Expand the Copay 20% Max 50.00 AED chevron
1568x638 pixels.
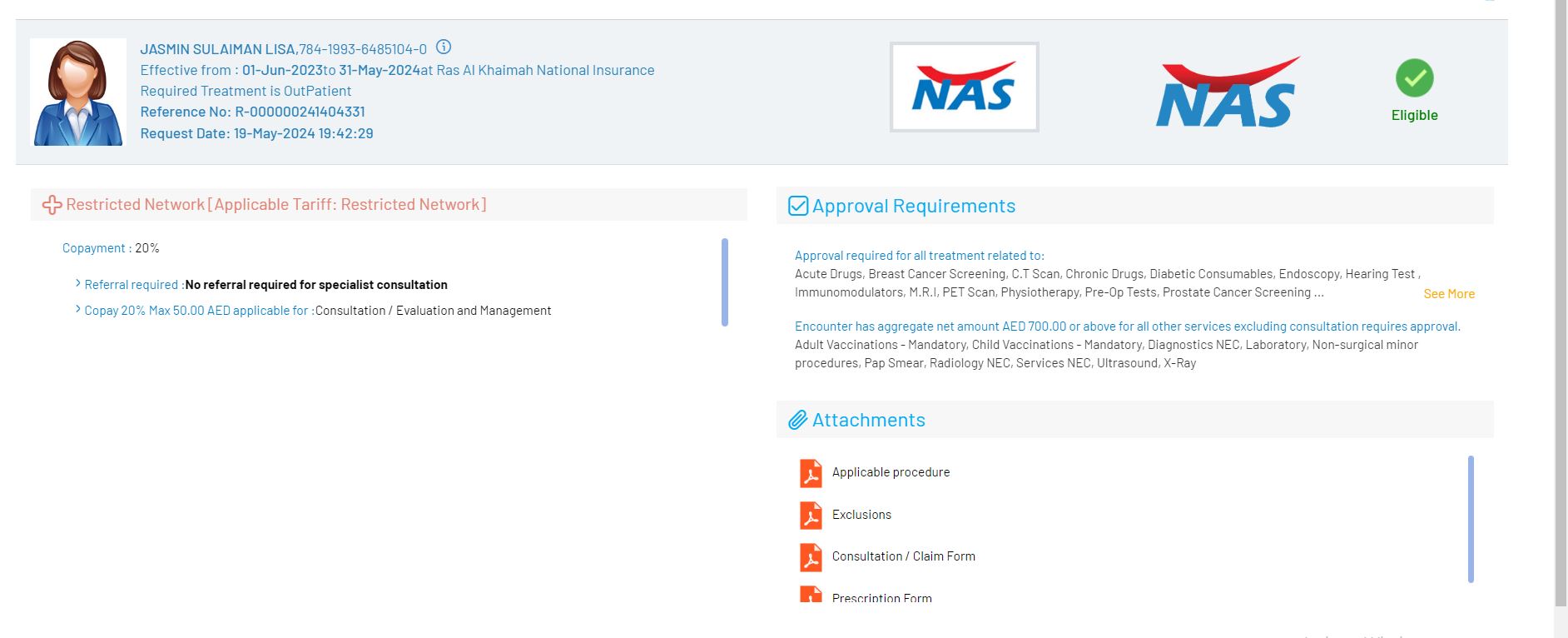[x=78, y=310]
